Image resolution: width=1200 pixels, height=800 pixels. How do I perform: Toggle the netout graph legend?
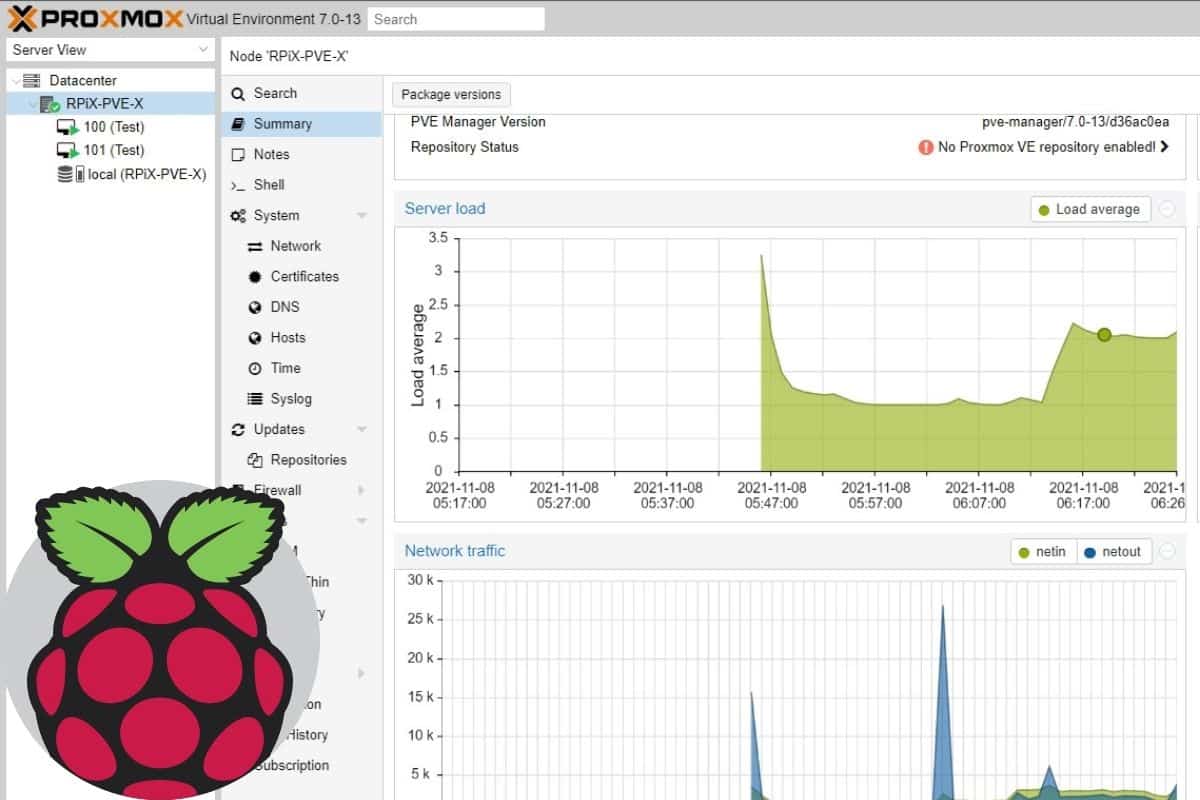1114,551
